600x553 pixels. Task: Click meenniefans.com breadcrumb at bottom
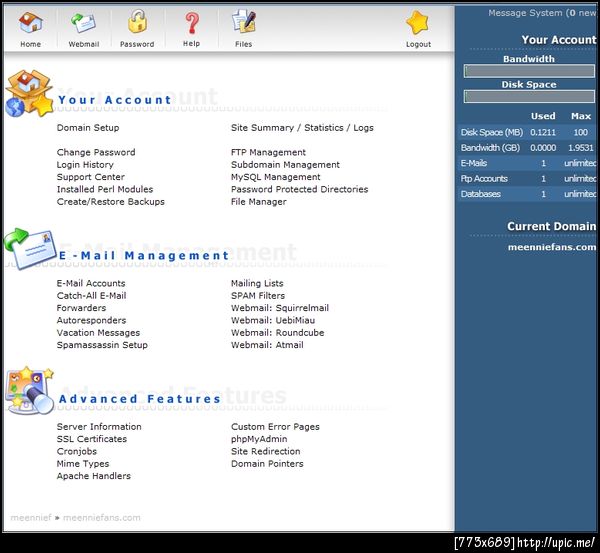(102, 518)
